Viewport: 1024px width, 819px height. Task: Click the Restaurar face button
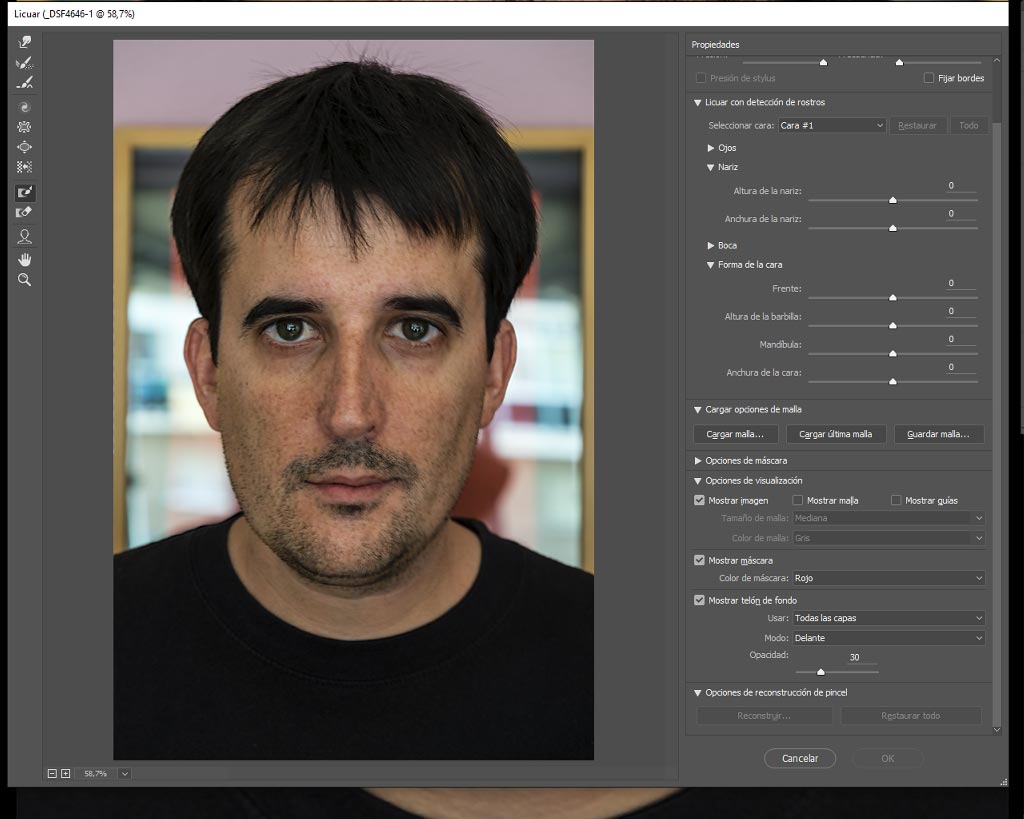click(x=917, y=125)
